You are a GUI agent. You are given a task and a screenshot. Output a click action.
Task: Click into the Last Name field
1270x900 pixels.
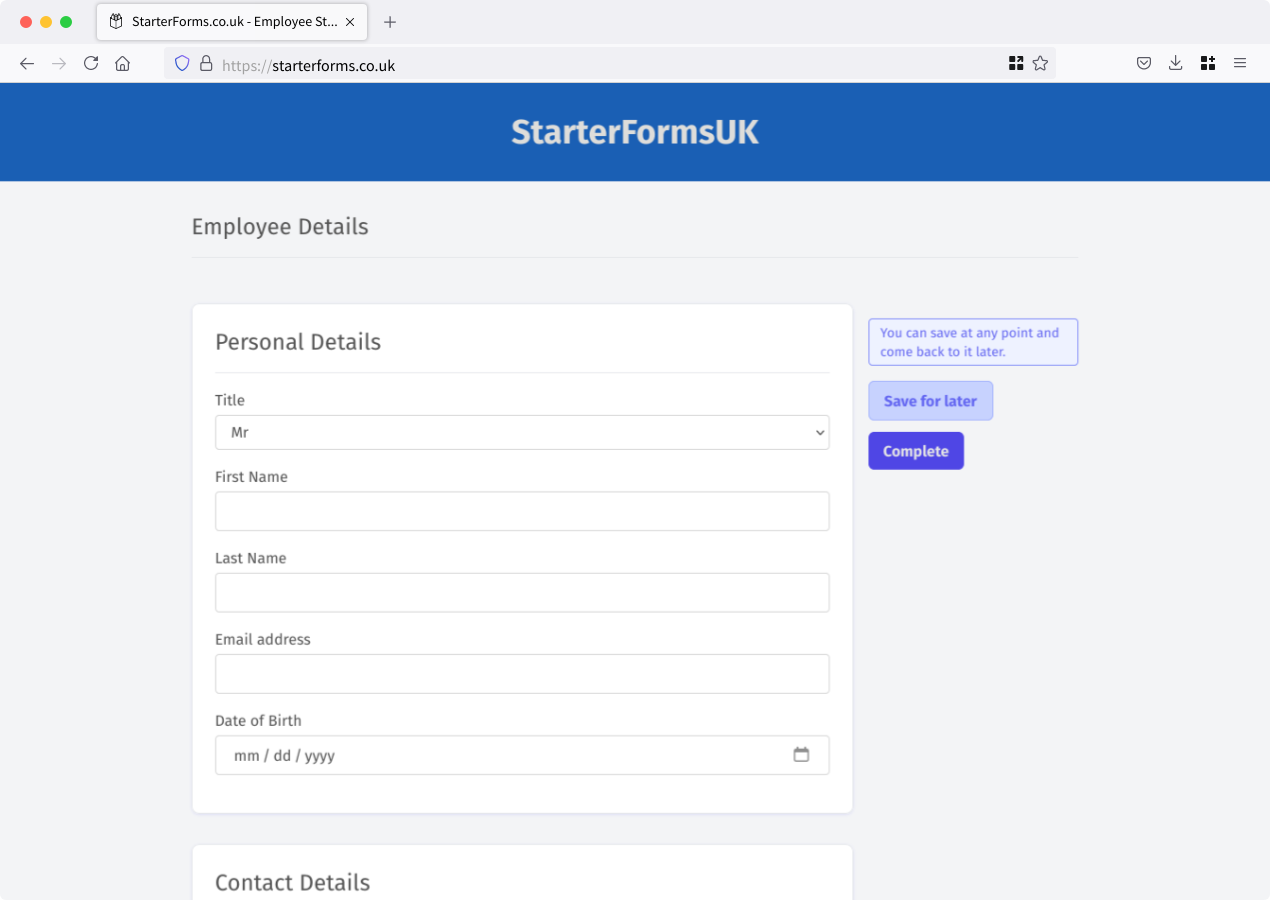coord(522,593)
